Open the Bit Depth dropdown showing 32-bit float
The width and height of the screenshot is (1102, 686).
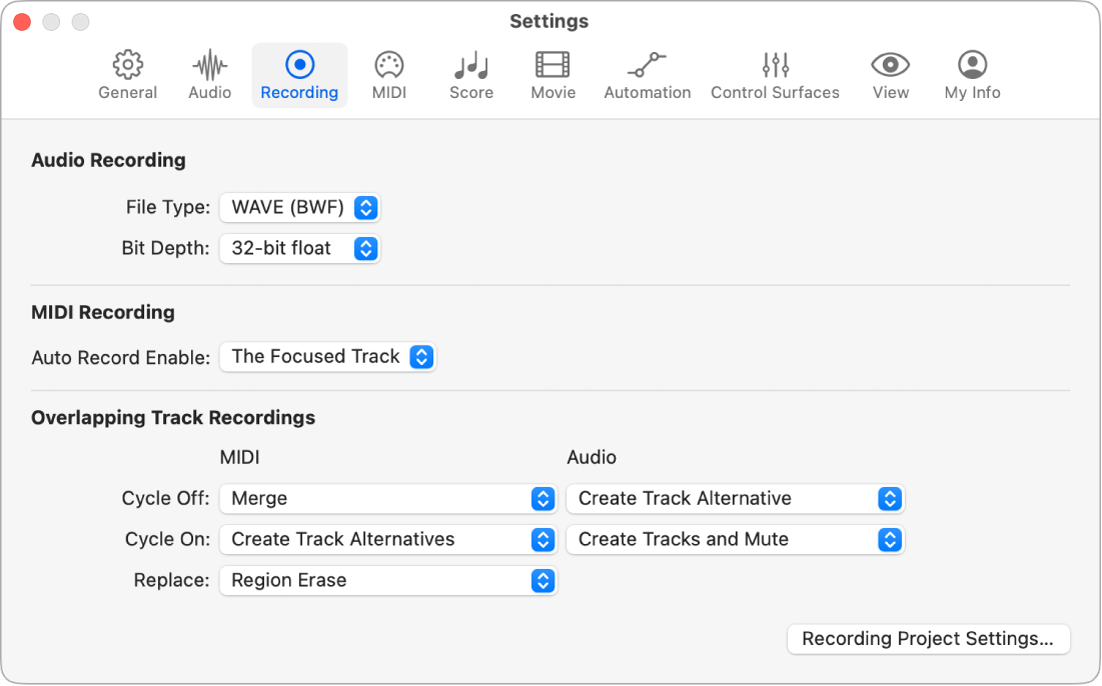click(300, 249)
